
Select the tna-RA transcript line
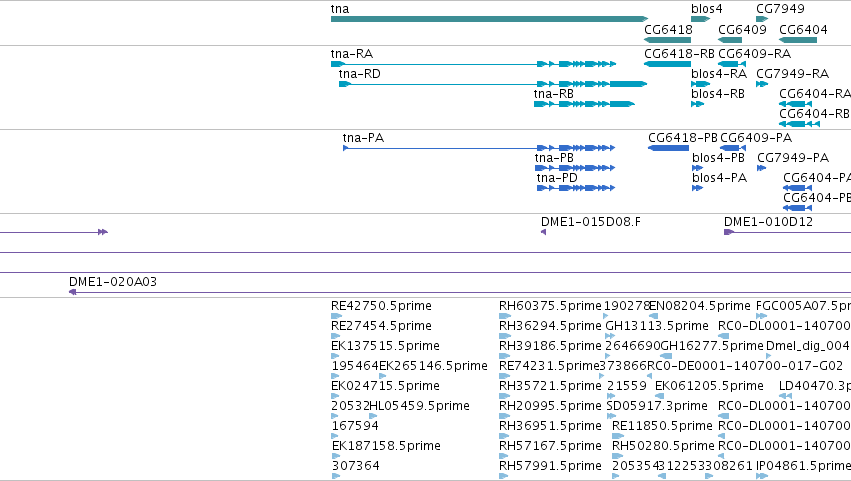(x=473, y=64)
